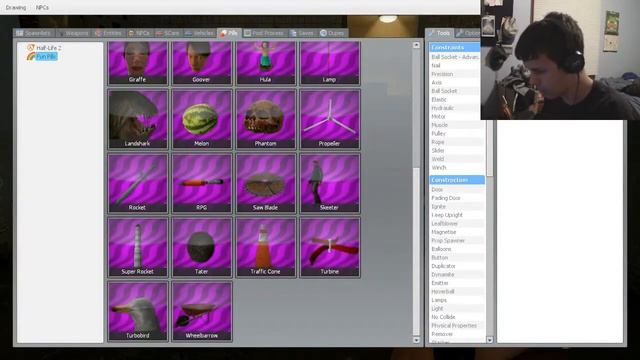Choose the Balloons tool
The height and width of the screenshot is (360, 640).
457,249
